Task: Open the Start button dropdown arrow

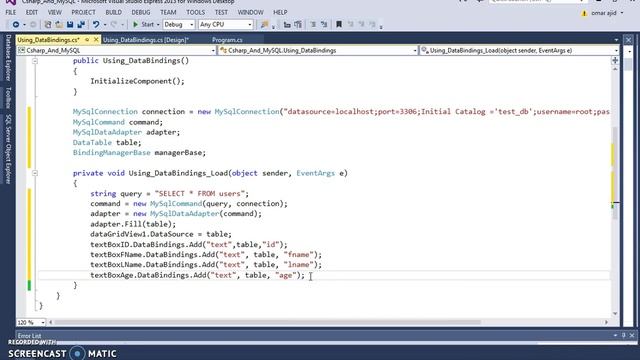Action: coord(158,24)
